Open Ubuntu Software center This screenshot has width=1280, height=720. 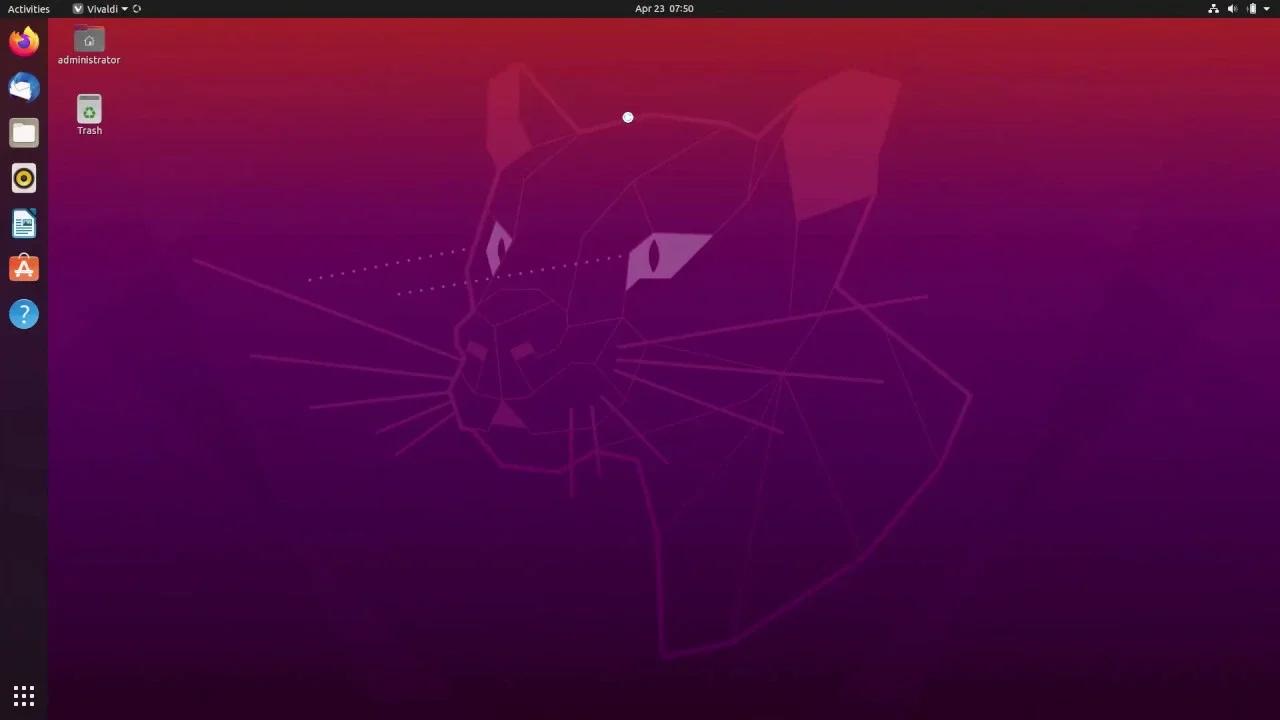24,268
